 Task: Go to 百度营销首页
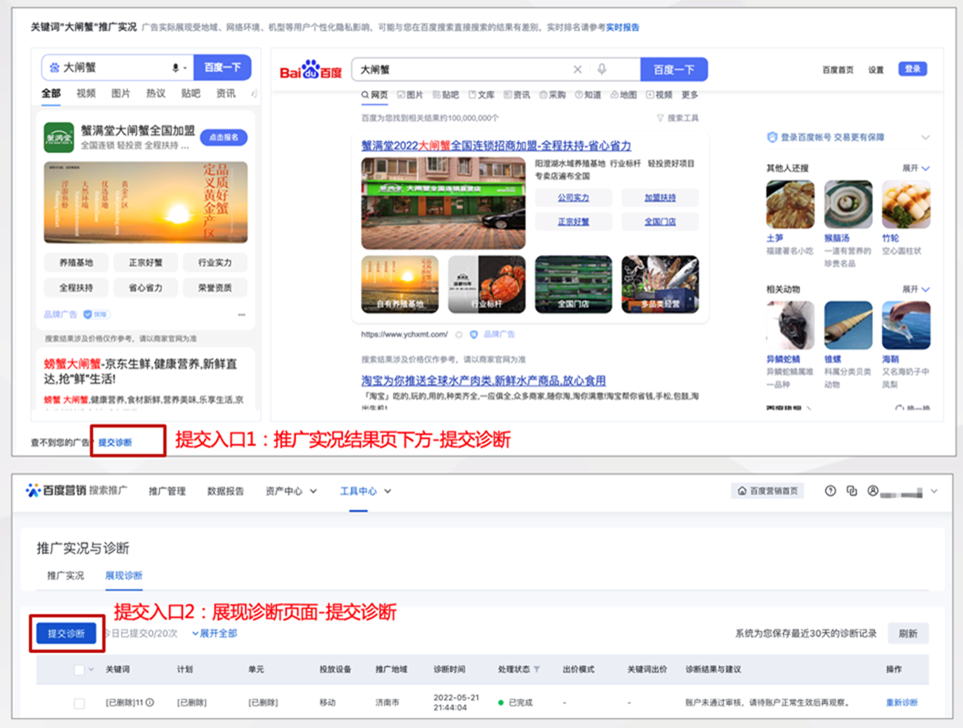coord(768,491)
